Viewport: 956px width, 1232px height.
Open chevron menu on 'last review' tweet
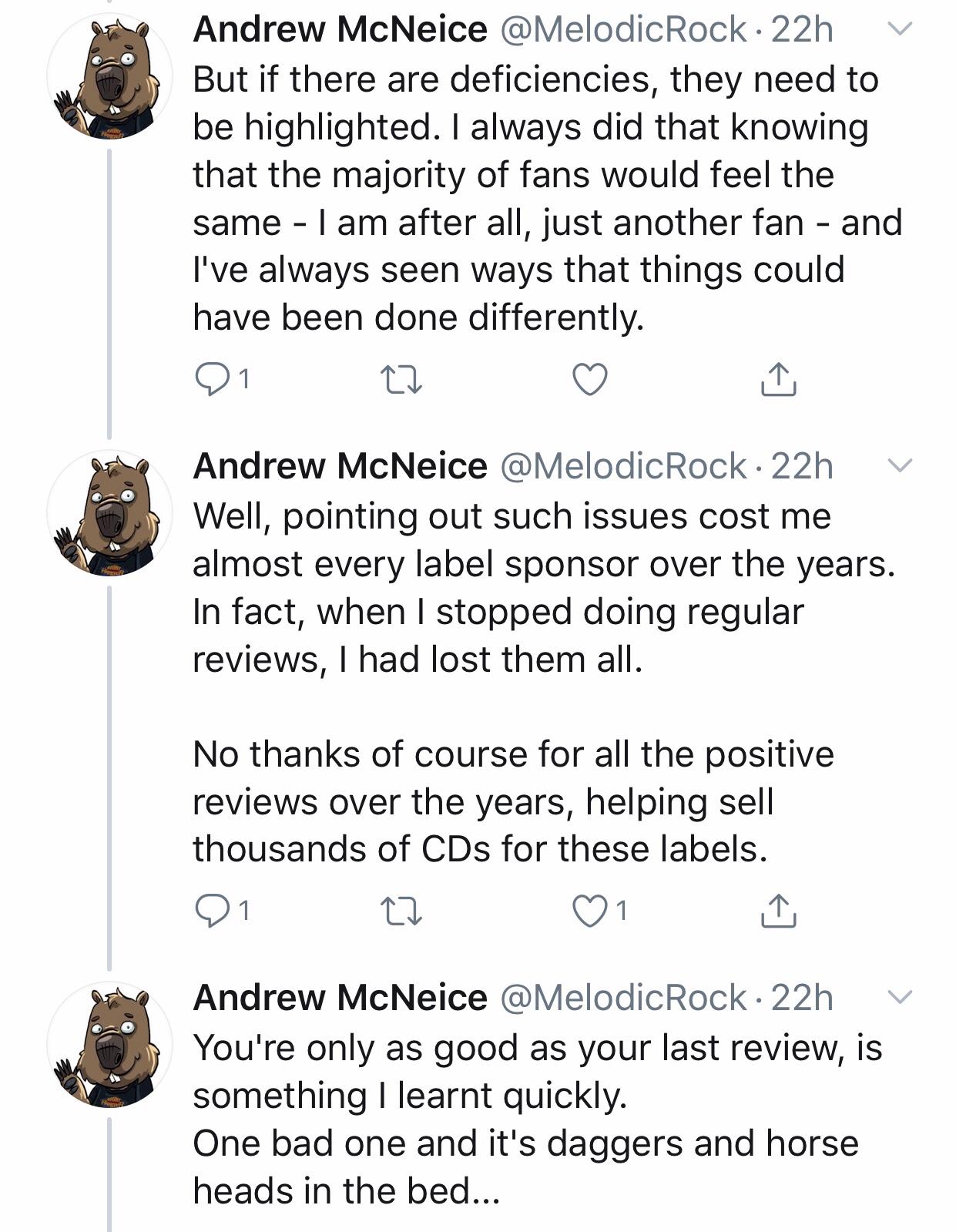click(x=899, y=997)
